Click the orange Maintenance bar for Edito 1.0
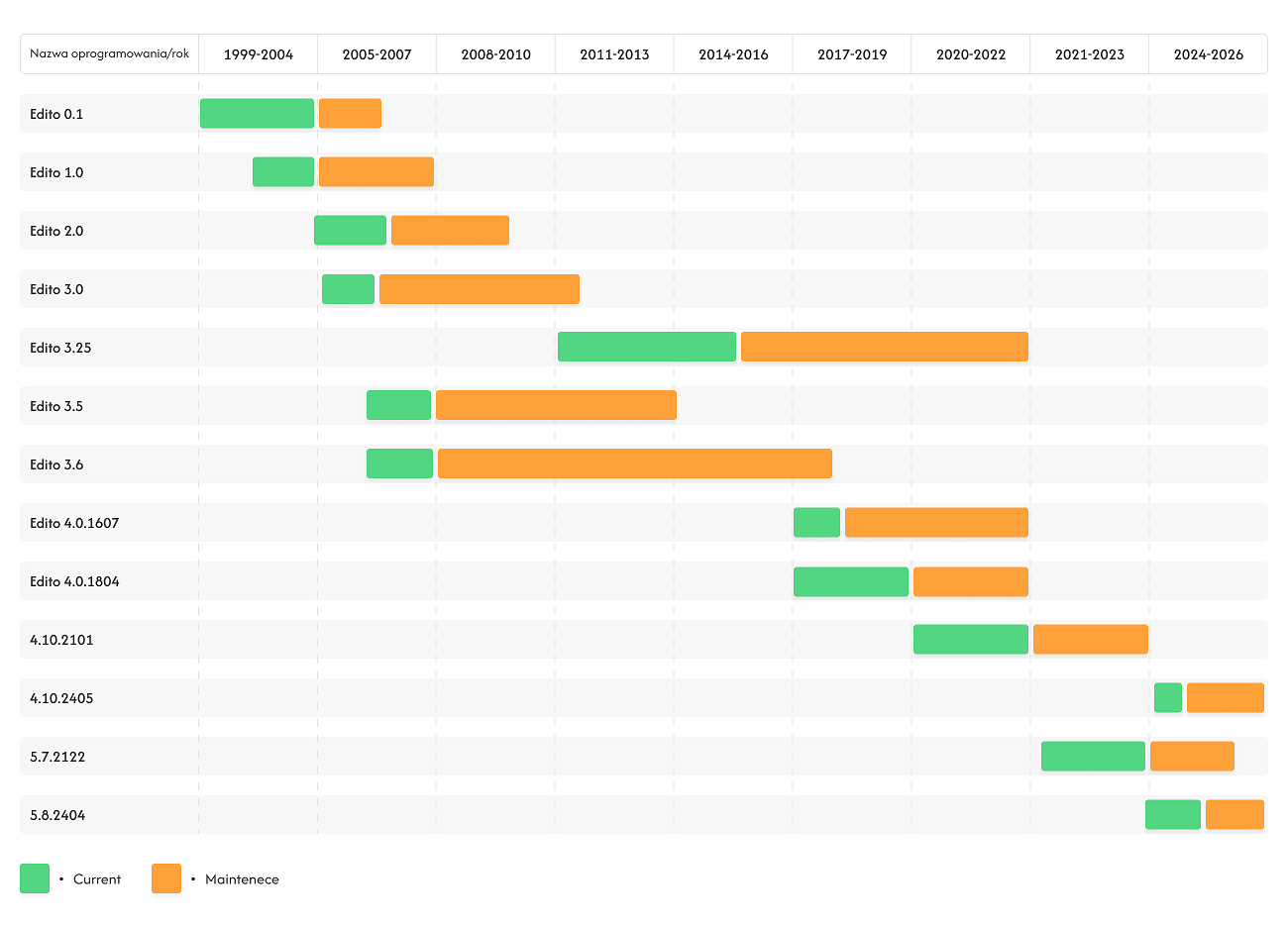1288x927 pixels. (x=376, y=172)
